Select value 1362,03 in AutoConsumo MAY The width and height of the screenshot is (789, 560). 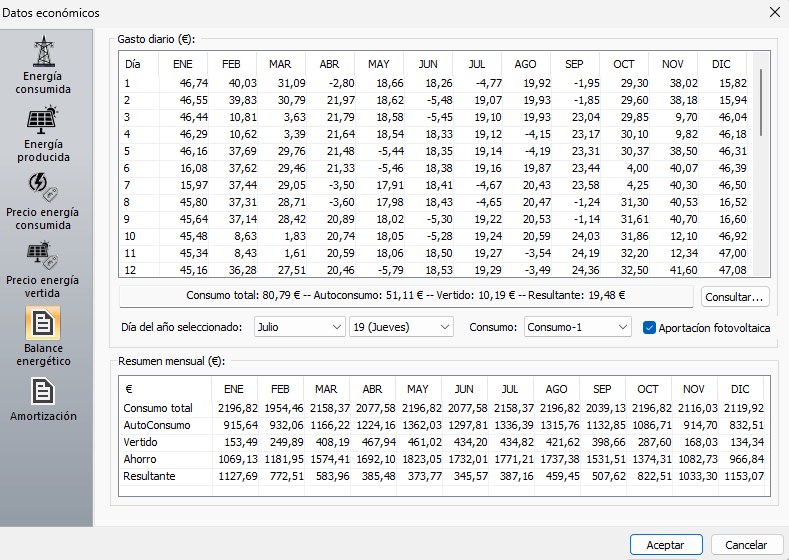coord(422,425)
